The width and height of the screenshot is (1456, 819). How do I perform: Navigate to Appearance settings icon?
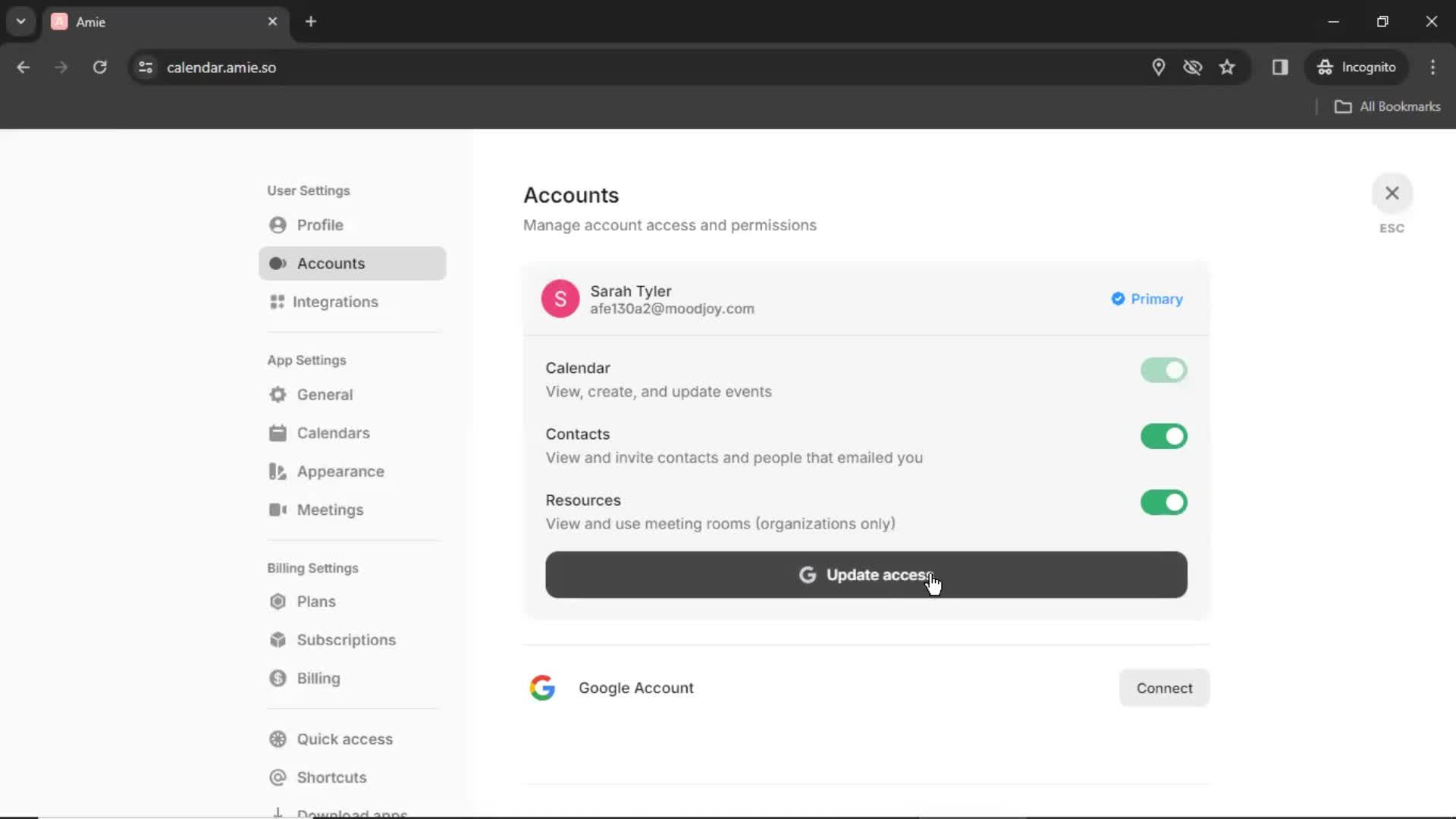pos(277,471)
